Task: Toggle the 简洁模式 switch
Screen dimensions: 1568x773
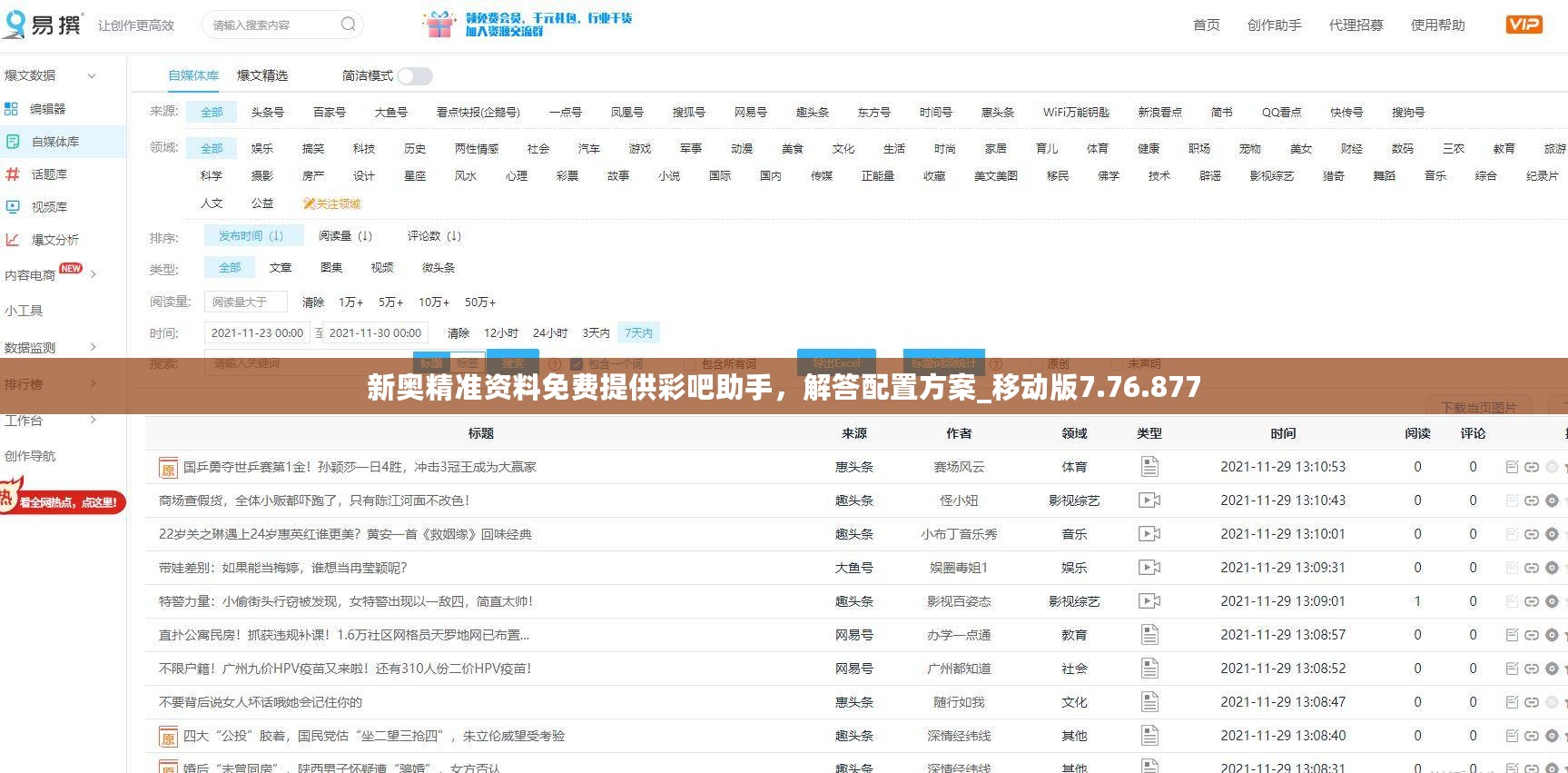Action: tap(415, 76)
